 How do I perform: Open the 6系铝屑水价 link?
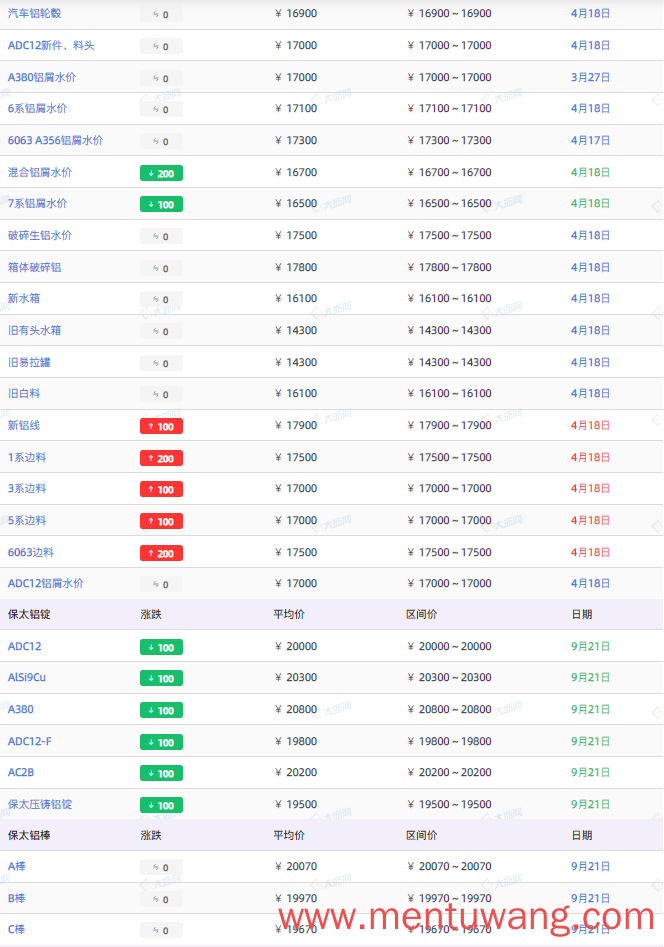[37, 108]
